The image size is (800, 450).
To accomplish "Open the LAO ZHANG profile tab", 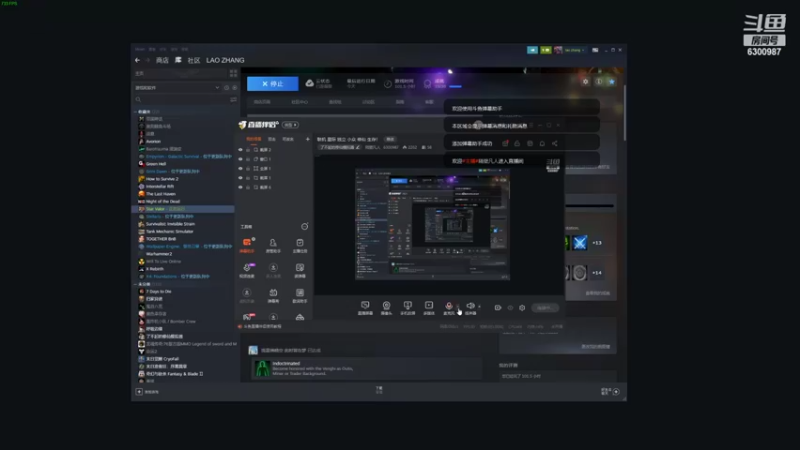I will coord(225,60).
